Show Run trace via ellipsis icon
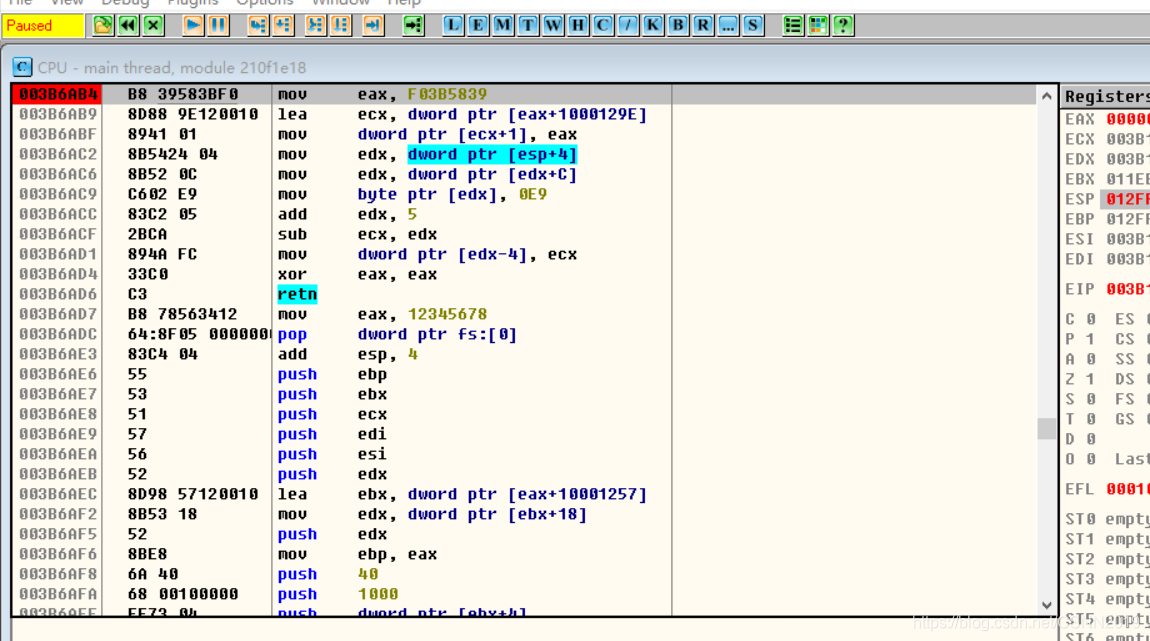This screenshot has height=641, width=1150. [728, 26]
